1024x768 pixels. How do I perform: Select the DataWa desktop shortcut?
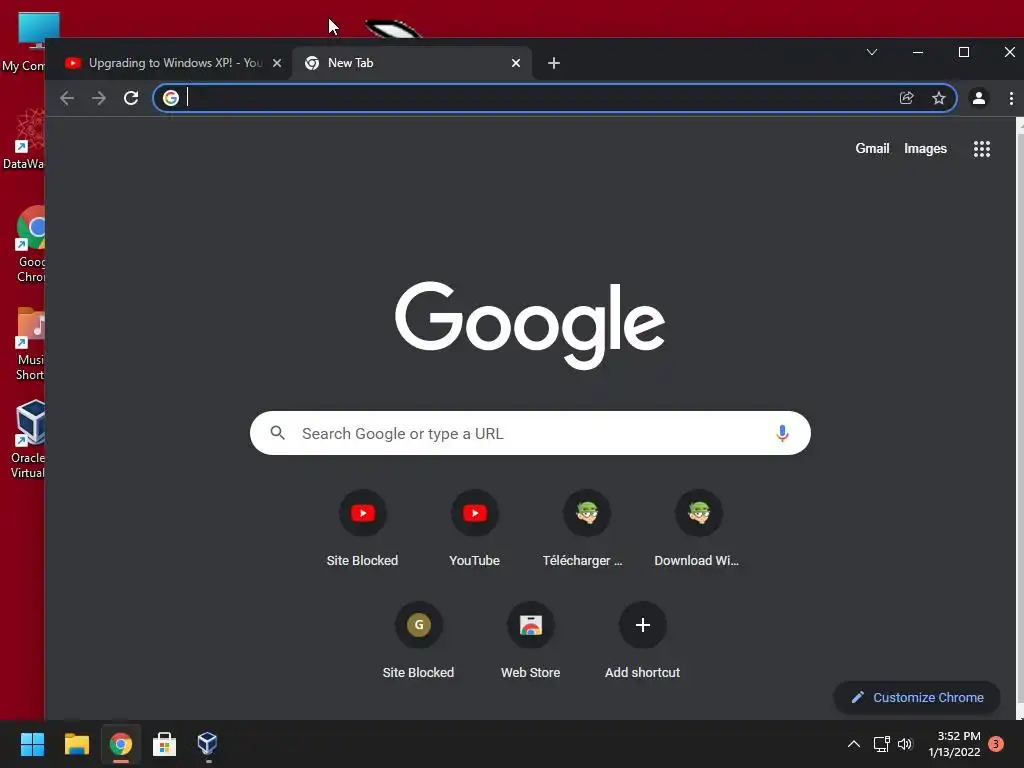click(x=25, y=139)
